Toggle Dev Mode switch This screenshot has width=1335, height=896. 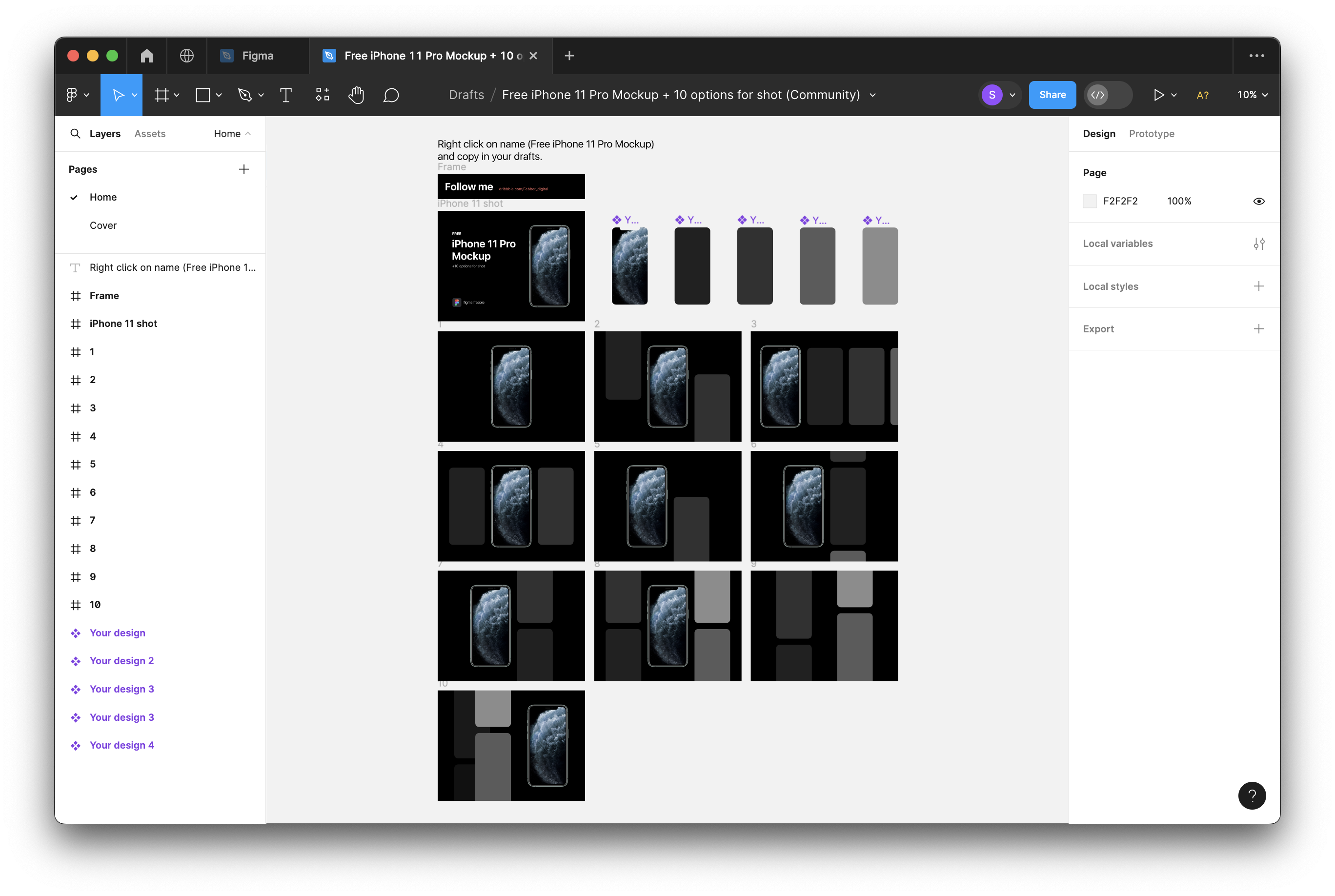point(1108,95)
